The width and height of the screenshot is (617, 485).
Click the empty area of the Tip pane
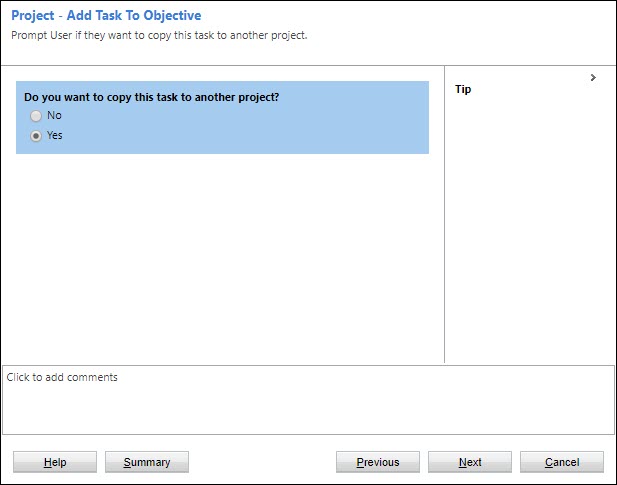pos(530,230)
